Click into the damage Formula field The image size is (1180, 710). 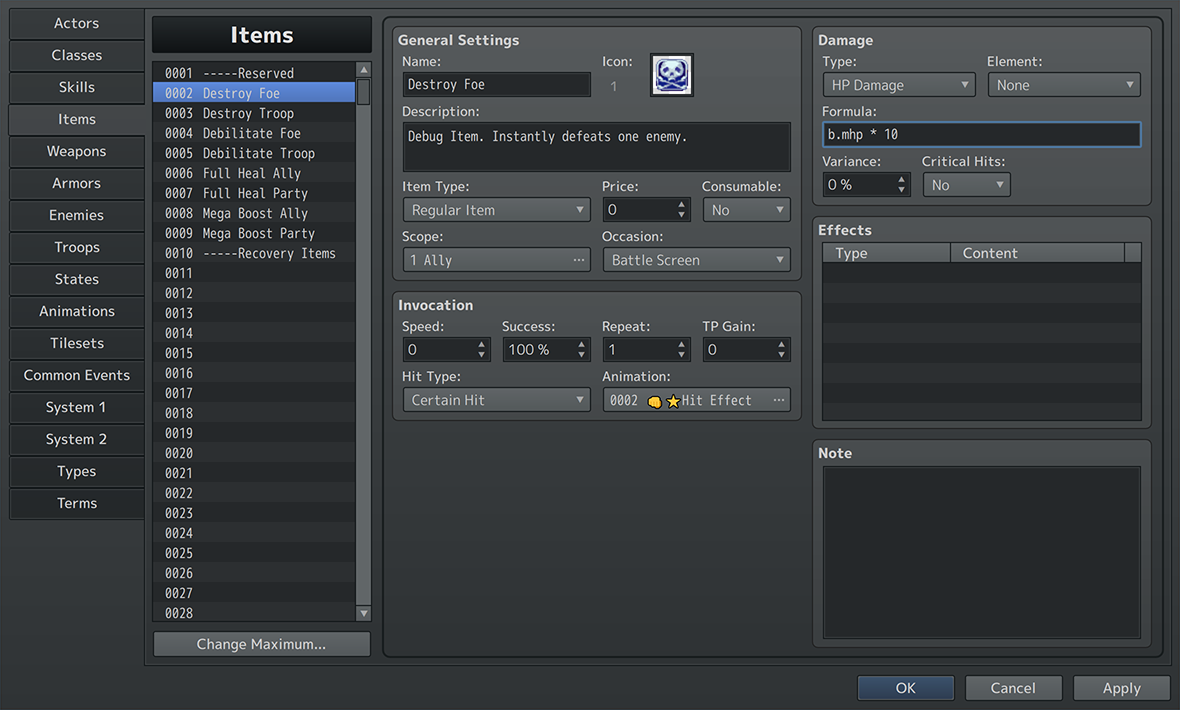tap(980, 134)
